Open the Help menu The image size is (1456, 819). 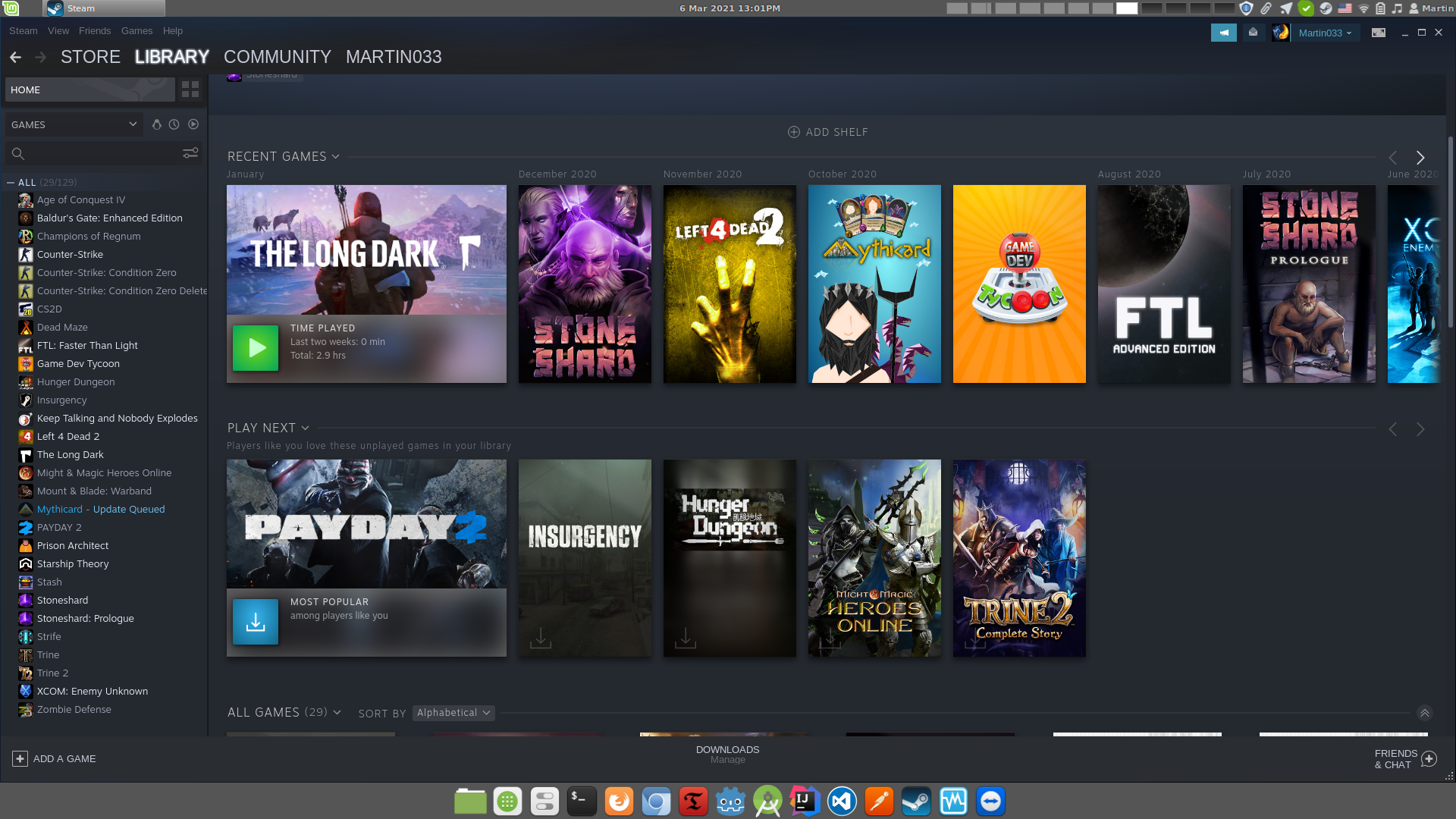click(173, 31)
